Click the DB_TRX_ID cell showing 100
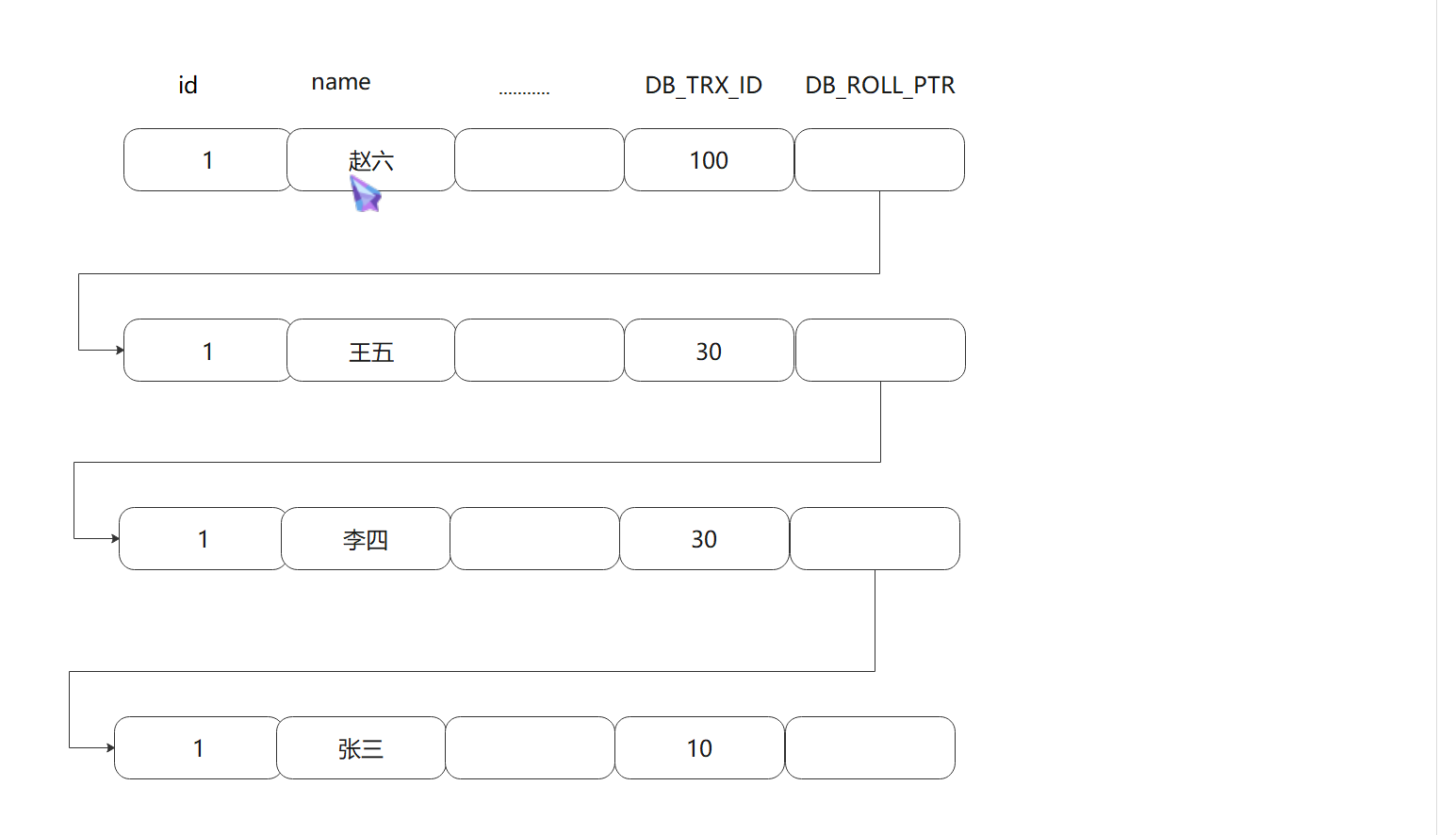The width and height of the screenshot is (1456, 835). 709,160
